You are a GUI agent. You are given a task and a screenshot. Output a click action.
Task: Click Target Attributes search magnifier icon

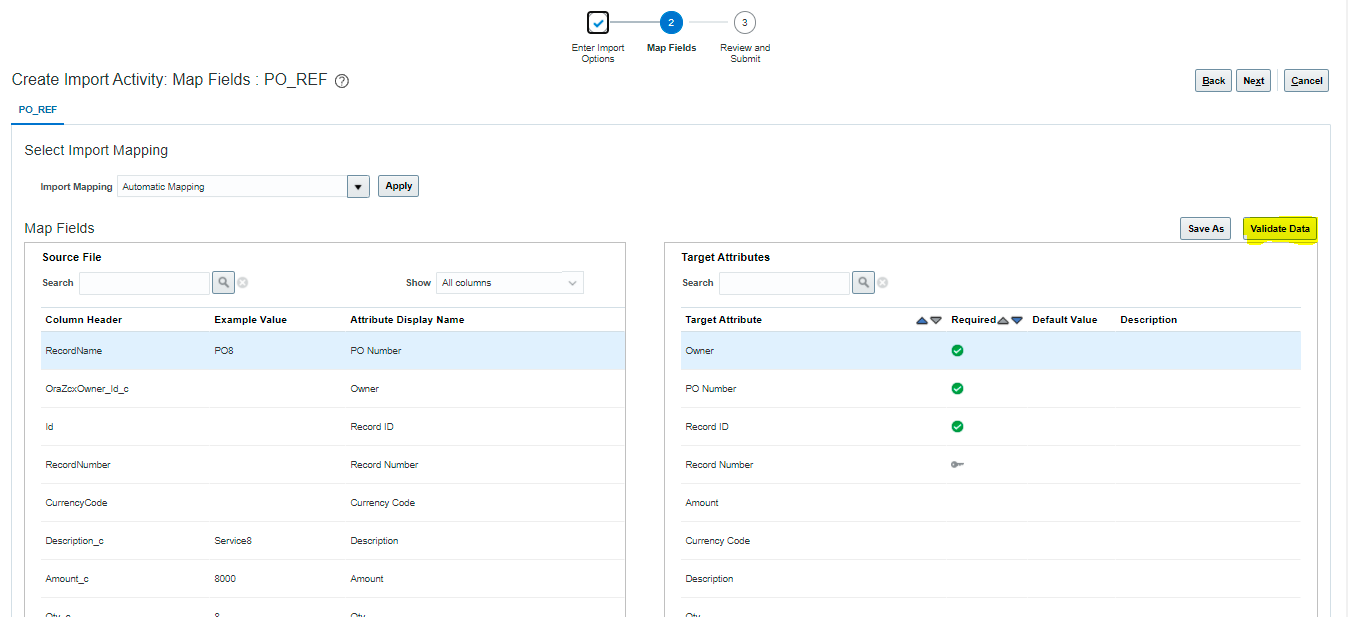point(864,283)
